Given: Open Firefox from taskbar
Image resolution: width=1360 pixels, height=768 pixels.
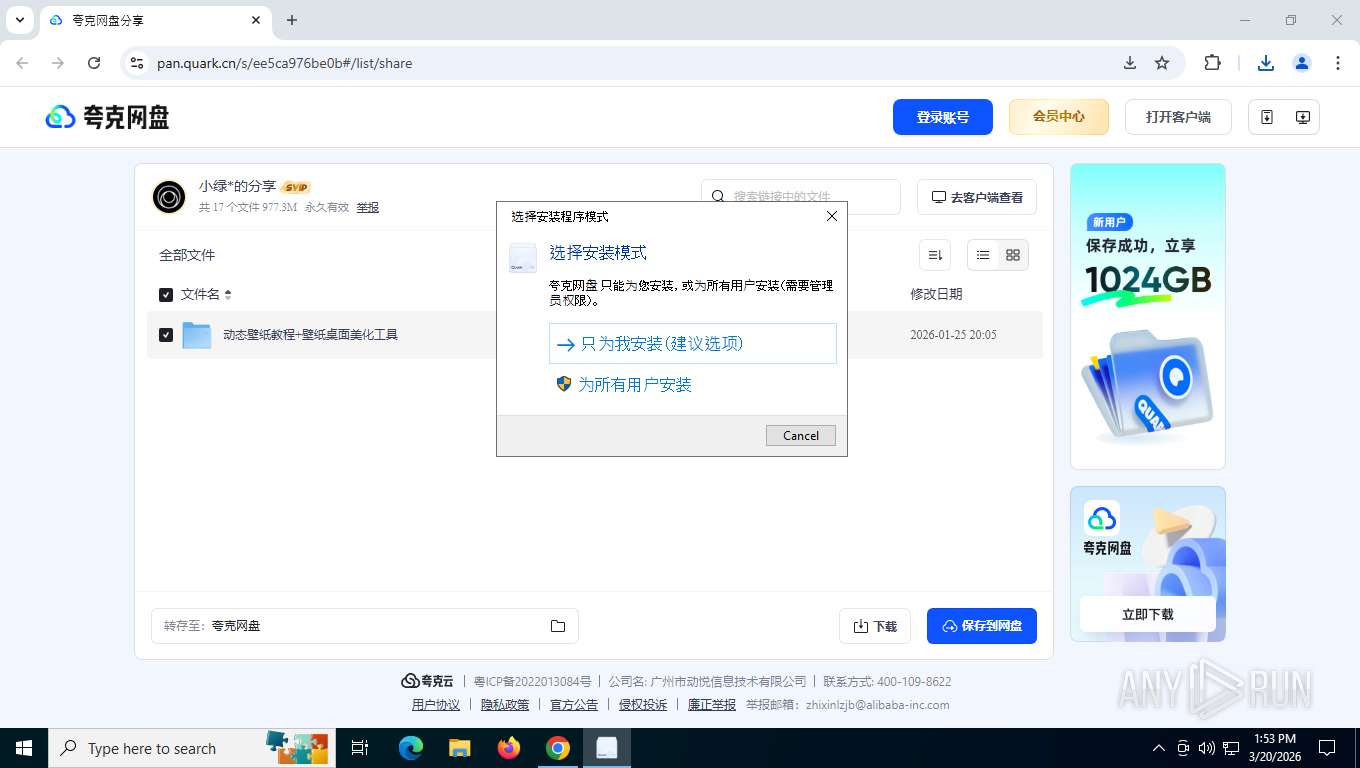Looking at the screenshot, I should pyautogui.click(x=509, y=748).
